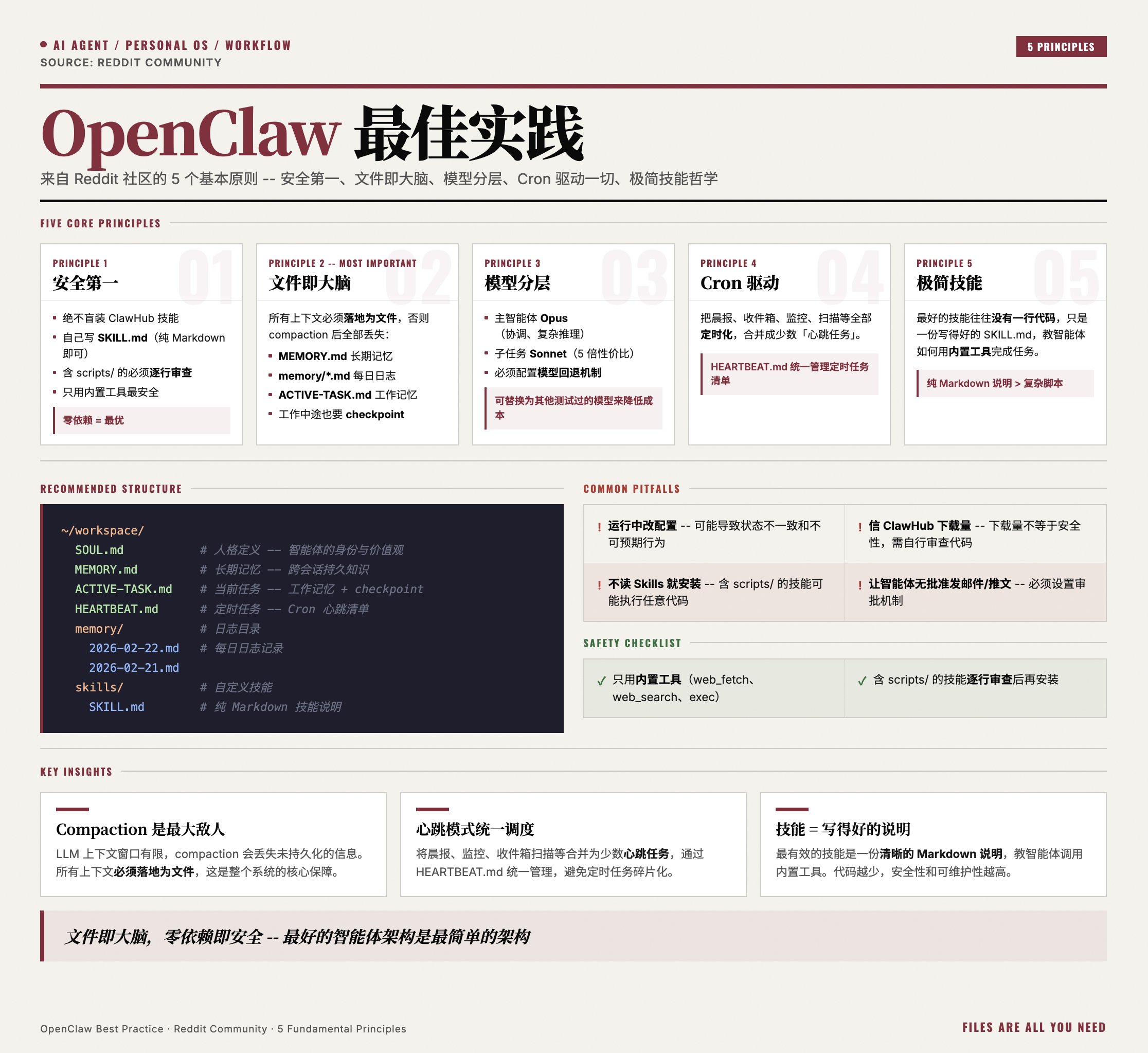Open the HEARTBEAT.md entry in the structure panel
The width and height of the screenshot is (1148, 1053).
click(x=116, y=609)
